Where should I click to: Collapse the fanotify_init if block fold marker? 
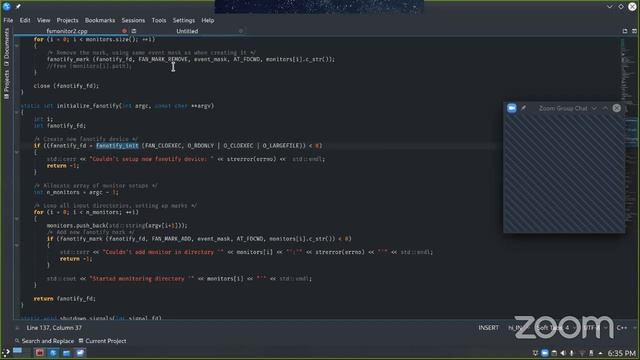coord(17,152)
